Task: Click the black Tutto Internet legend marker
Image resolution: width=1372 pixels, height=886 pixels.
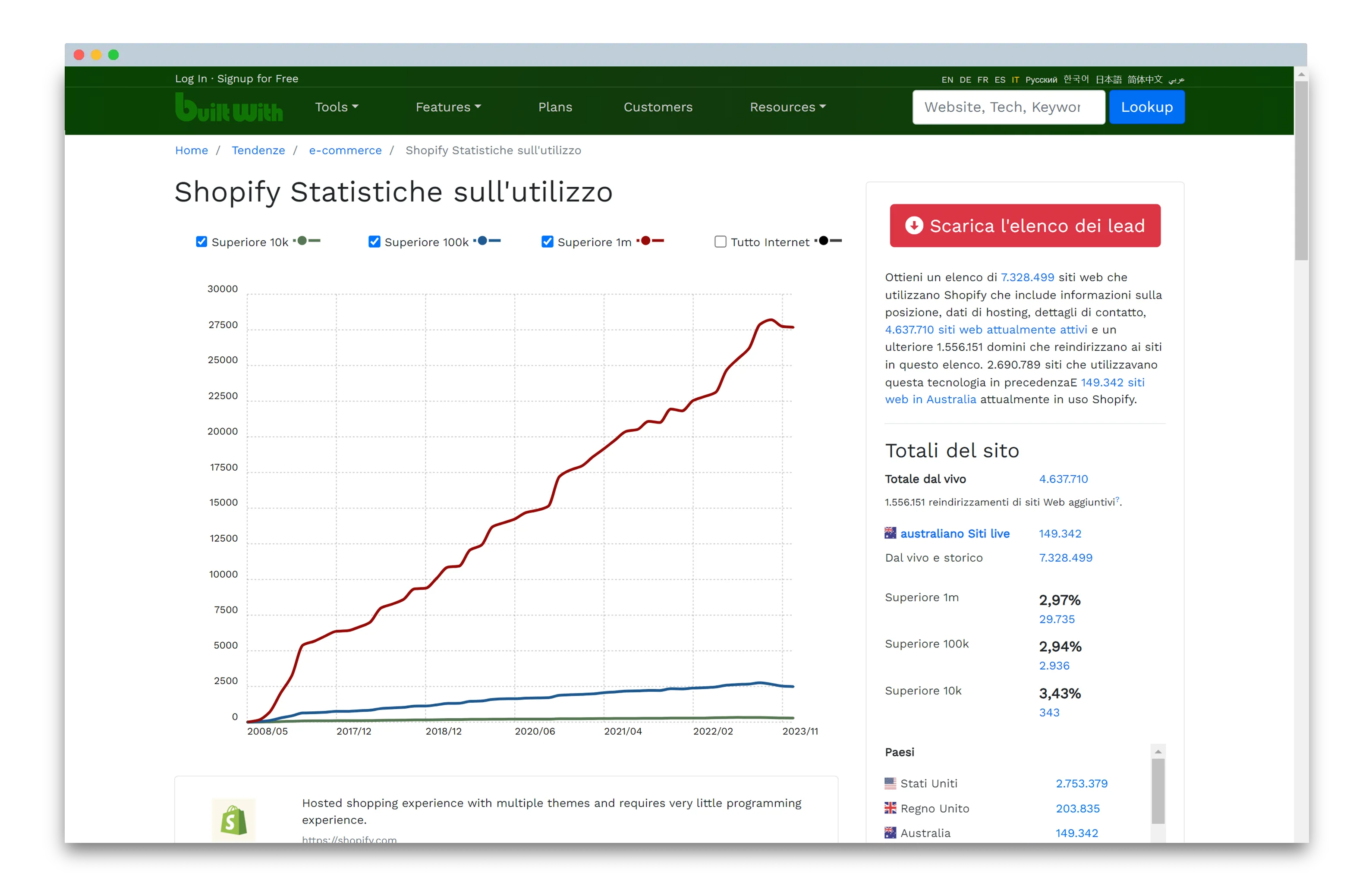Action: (x=828, y=241)
